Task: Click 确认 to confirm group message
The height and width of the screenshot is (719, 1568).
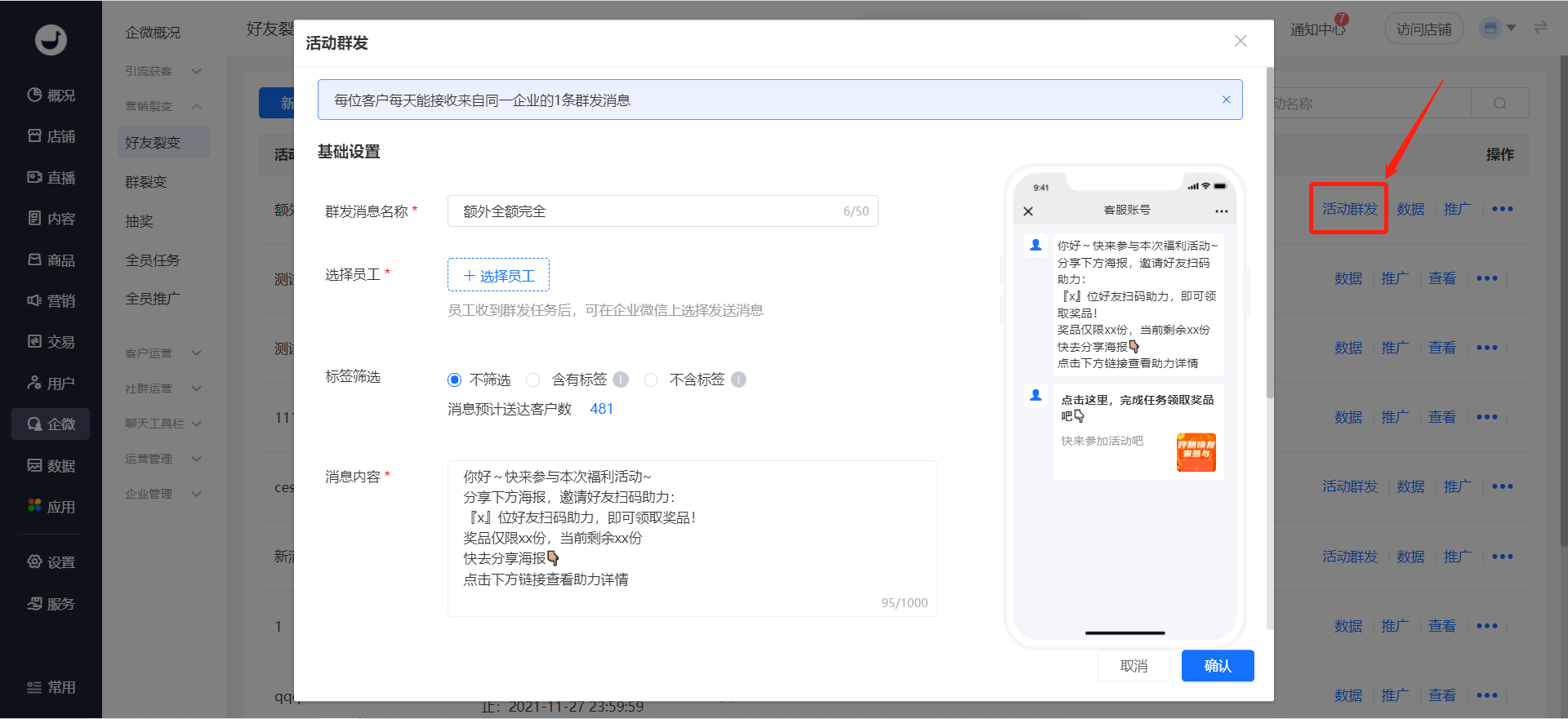Action: coord(1218,666)
